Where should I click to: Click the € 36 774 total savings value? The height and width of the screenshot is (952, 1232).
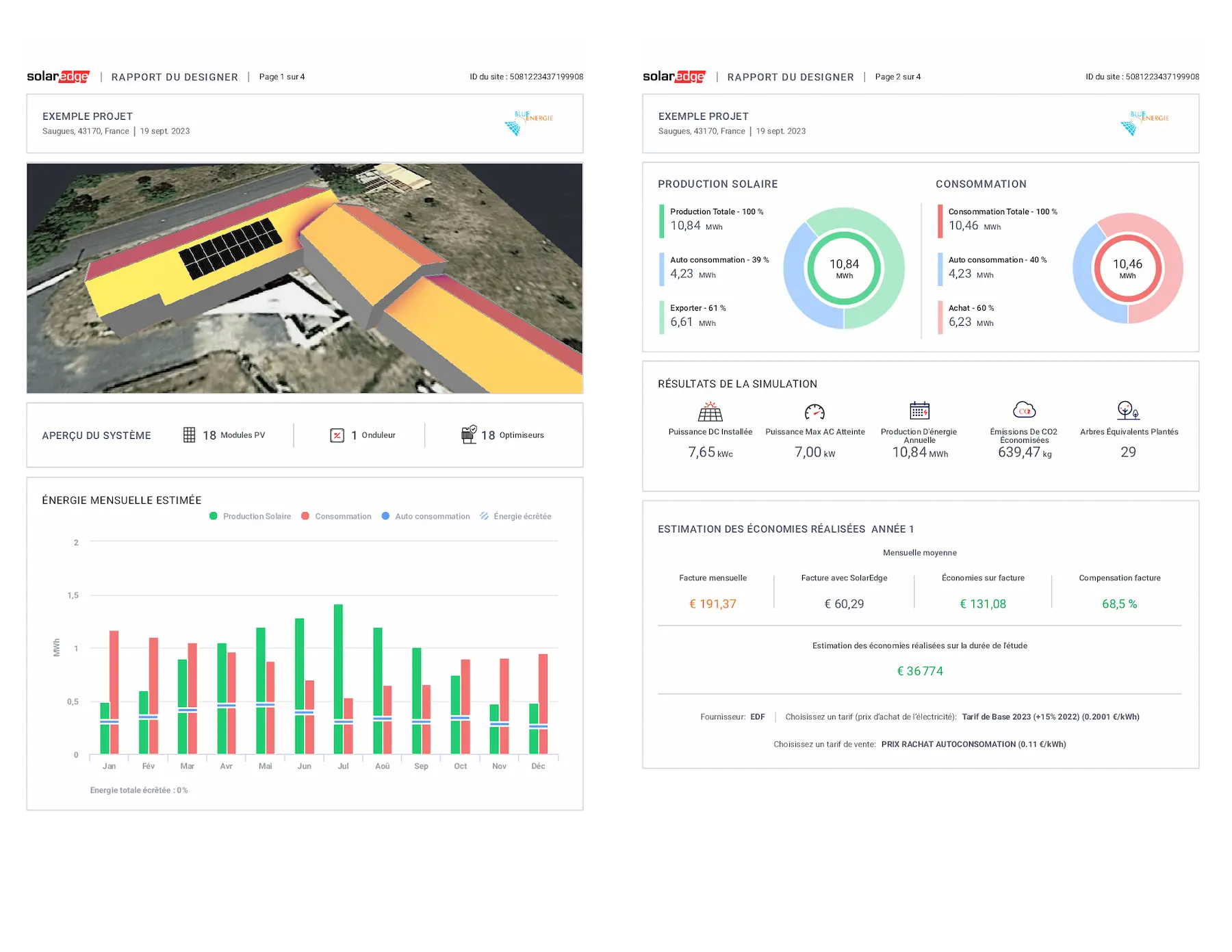coord(920,671)
